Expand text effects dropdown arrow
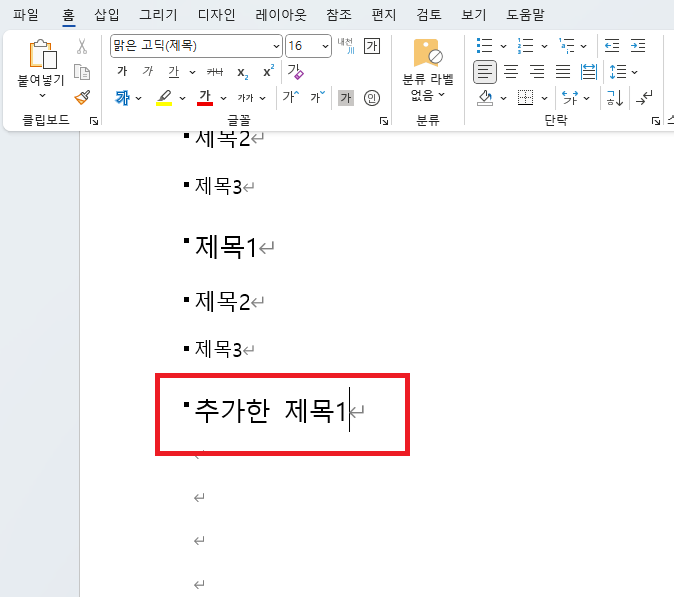 tap(138, 98)
